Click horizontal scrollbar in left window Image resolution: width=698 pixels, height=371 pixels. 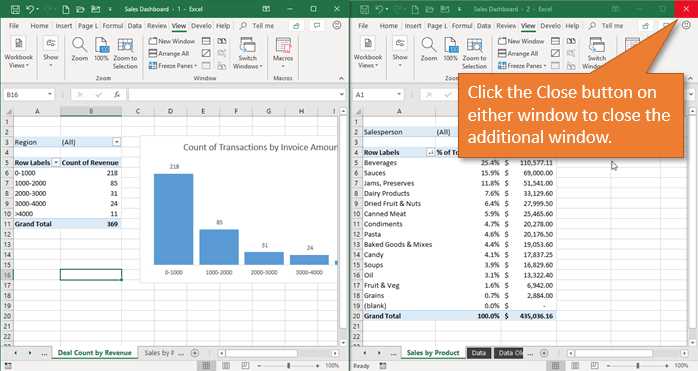coord(261,353)
